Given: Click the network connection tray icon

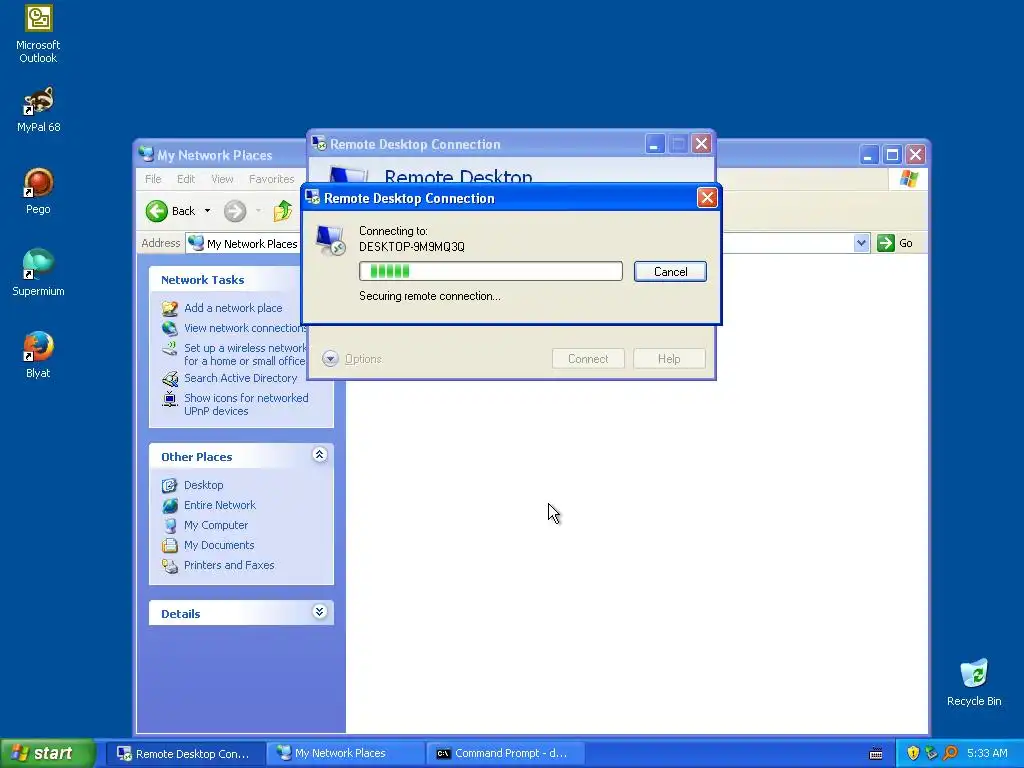Looking at the screenshot, I should [931, 753].
